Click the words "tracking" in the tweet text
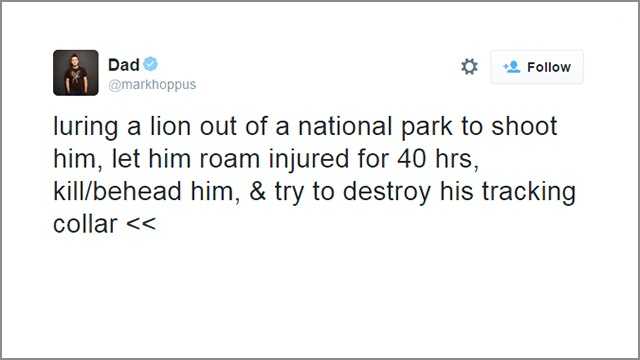The image size is (640, 360). 529,192
